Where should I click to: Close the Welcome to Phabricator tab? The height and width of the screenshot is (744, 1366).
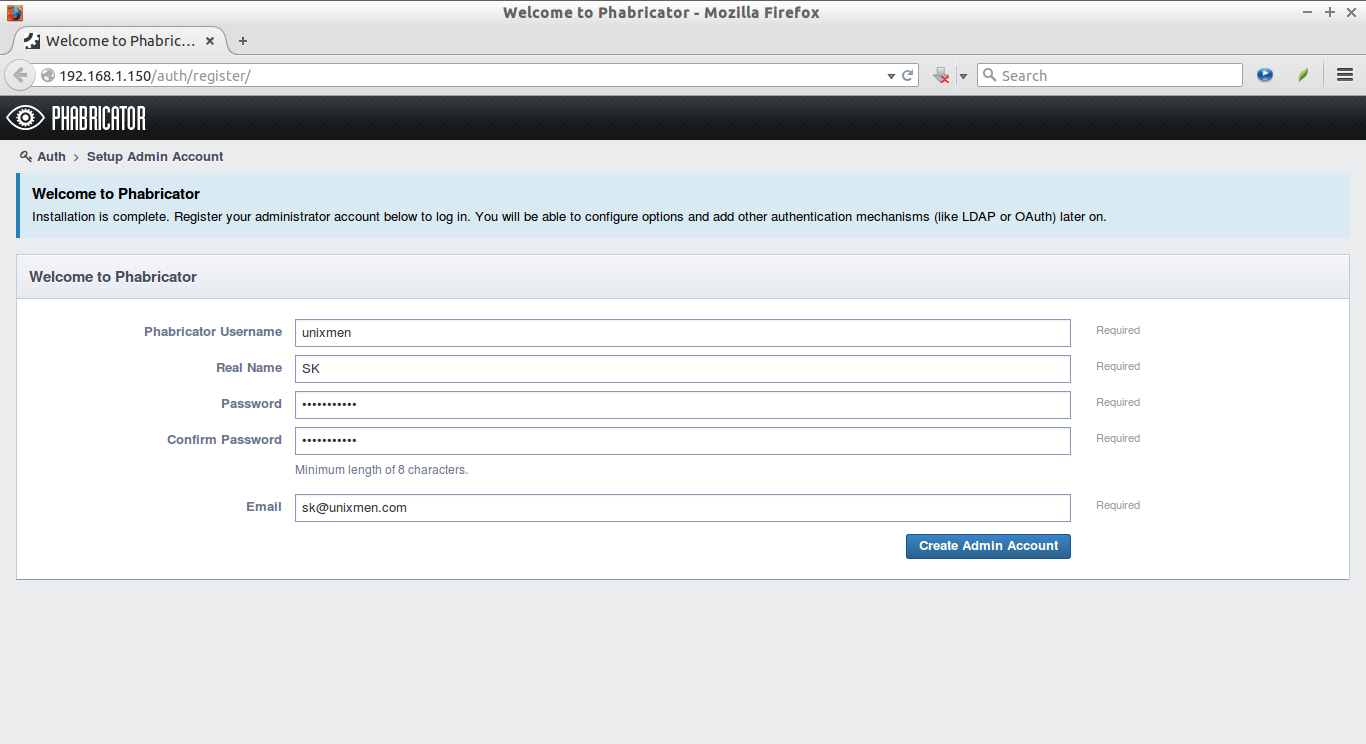[210, 41]
